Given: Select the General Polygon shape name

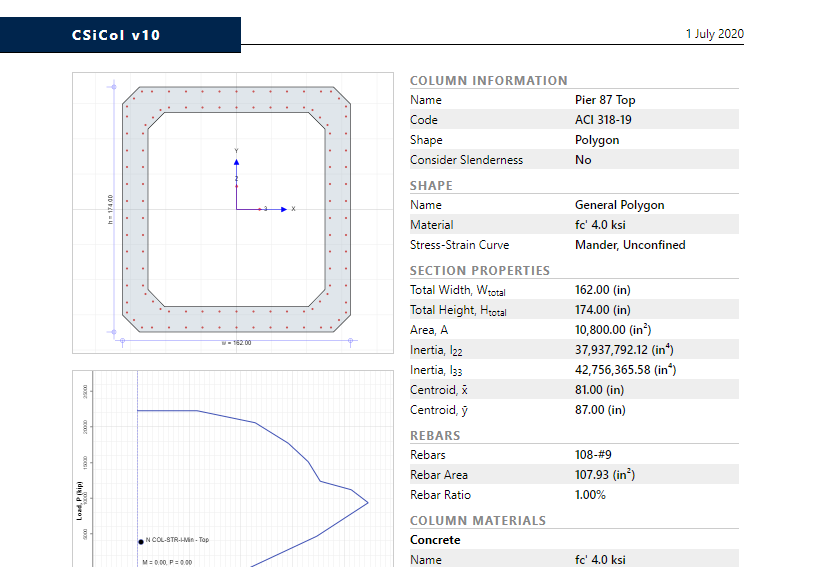Looking at the screenshot, I should point(619,205).
